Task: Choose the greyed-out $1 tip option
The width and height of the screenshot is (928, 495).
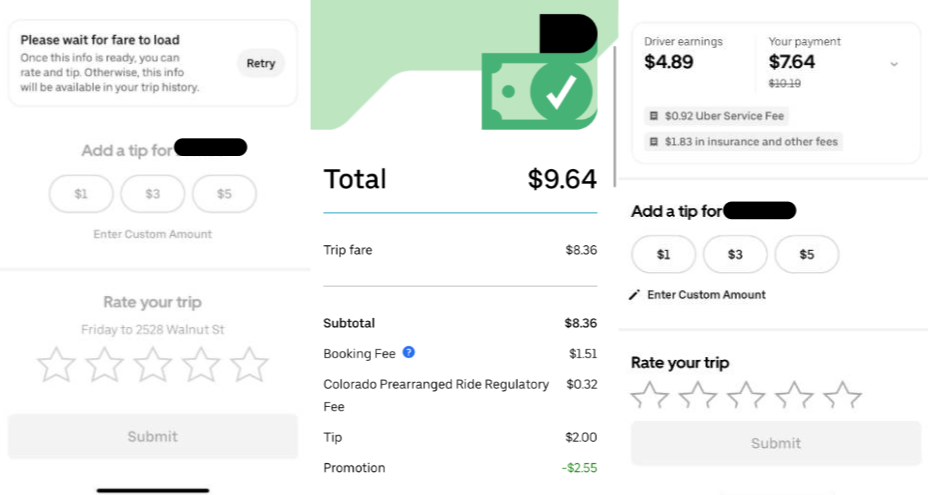Action: coord(81,194)
